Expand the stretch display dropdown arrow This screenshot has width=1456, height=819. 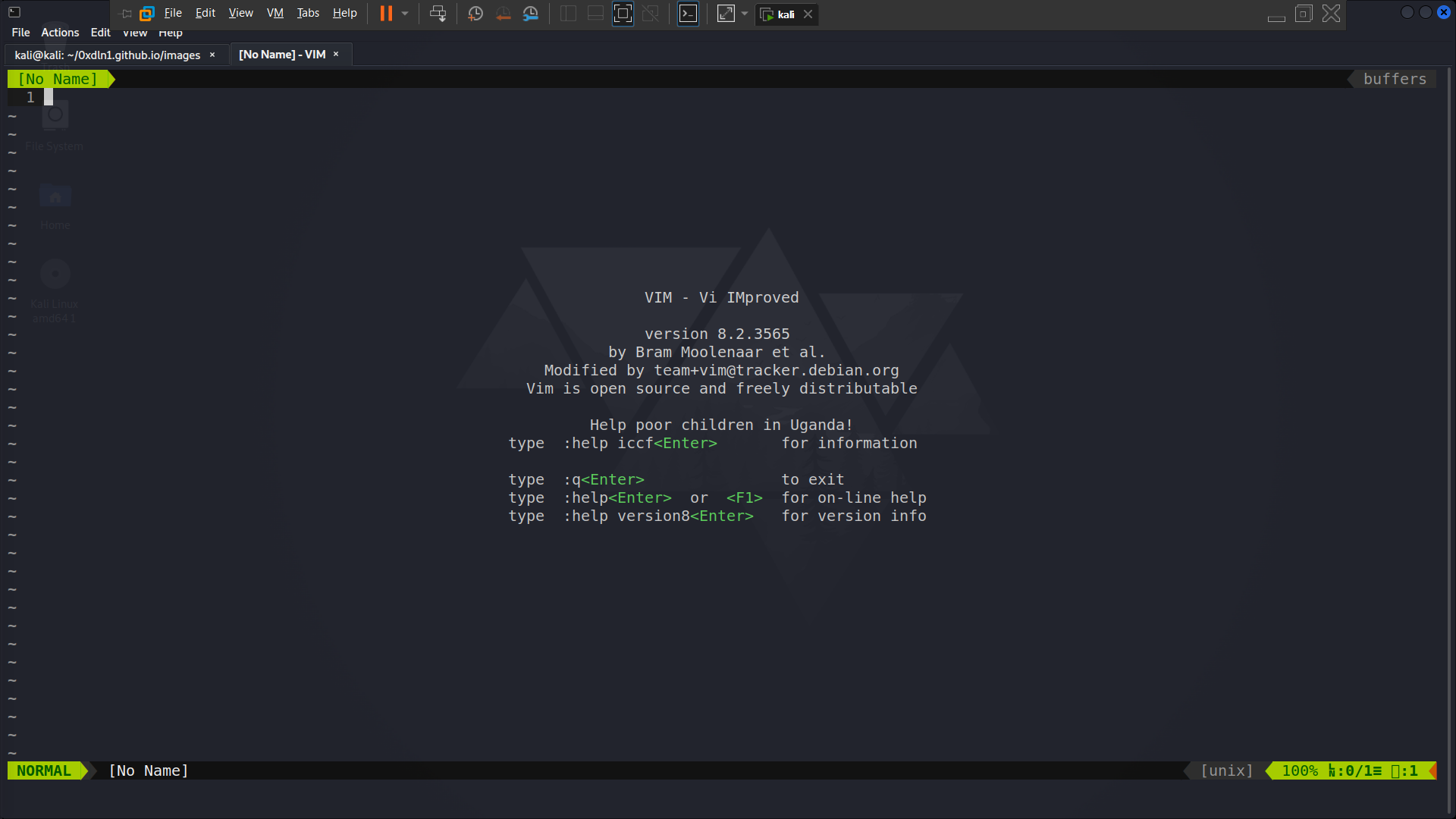click(x=745, y=14)
